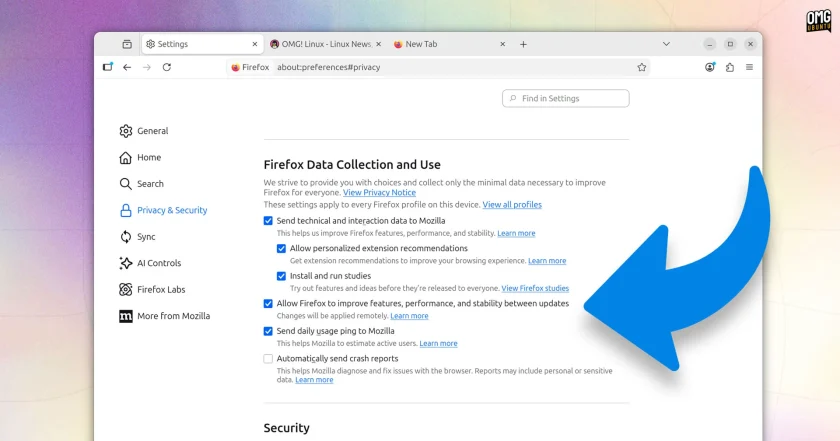The width and height of the screenshot is (840, 441).
Task: Close the Settings tab
Action: coord(255,44)
